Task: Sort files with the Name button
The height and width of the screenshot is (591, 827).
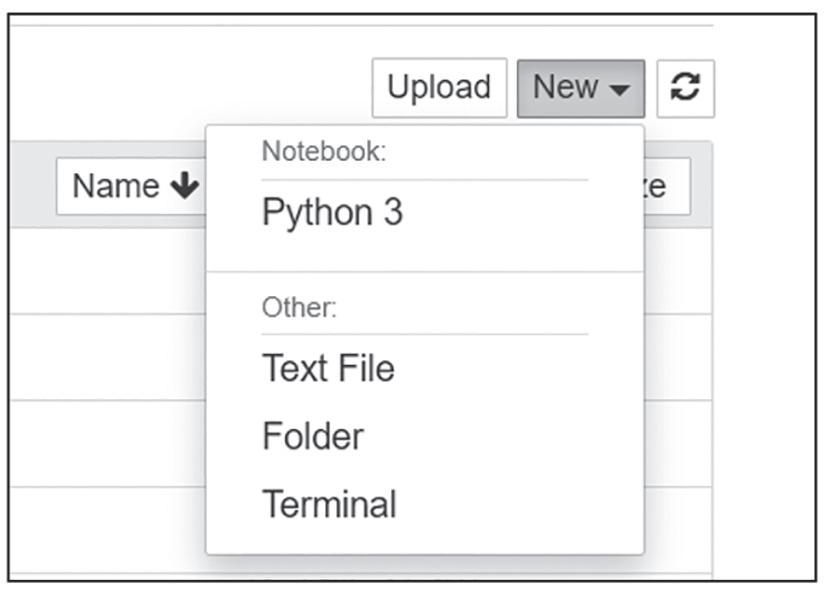Action: click(x=130, y=186)
